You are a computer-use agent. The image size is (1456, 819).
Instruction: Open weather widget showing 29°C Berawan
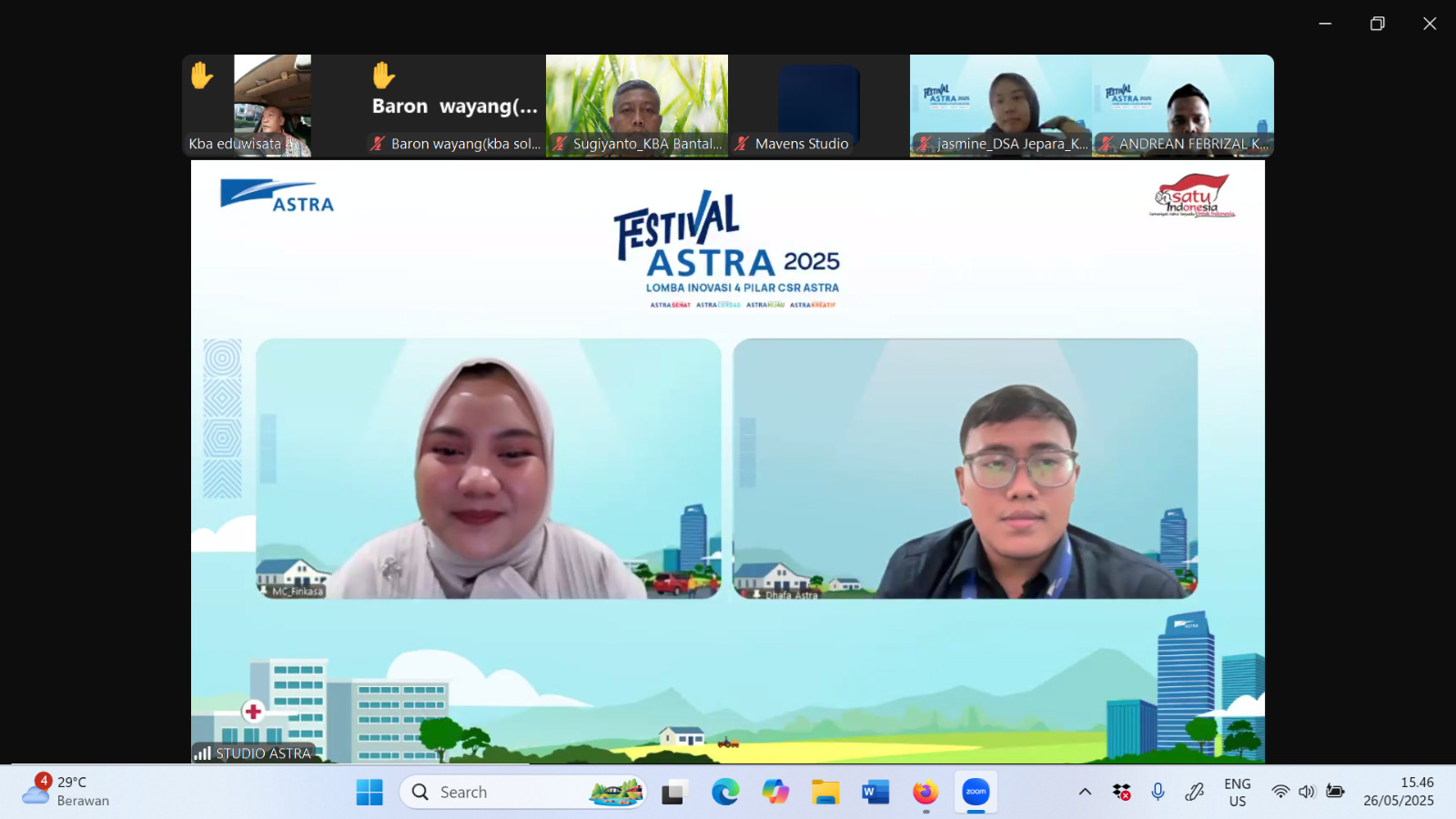tap(66, 792)
